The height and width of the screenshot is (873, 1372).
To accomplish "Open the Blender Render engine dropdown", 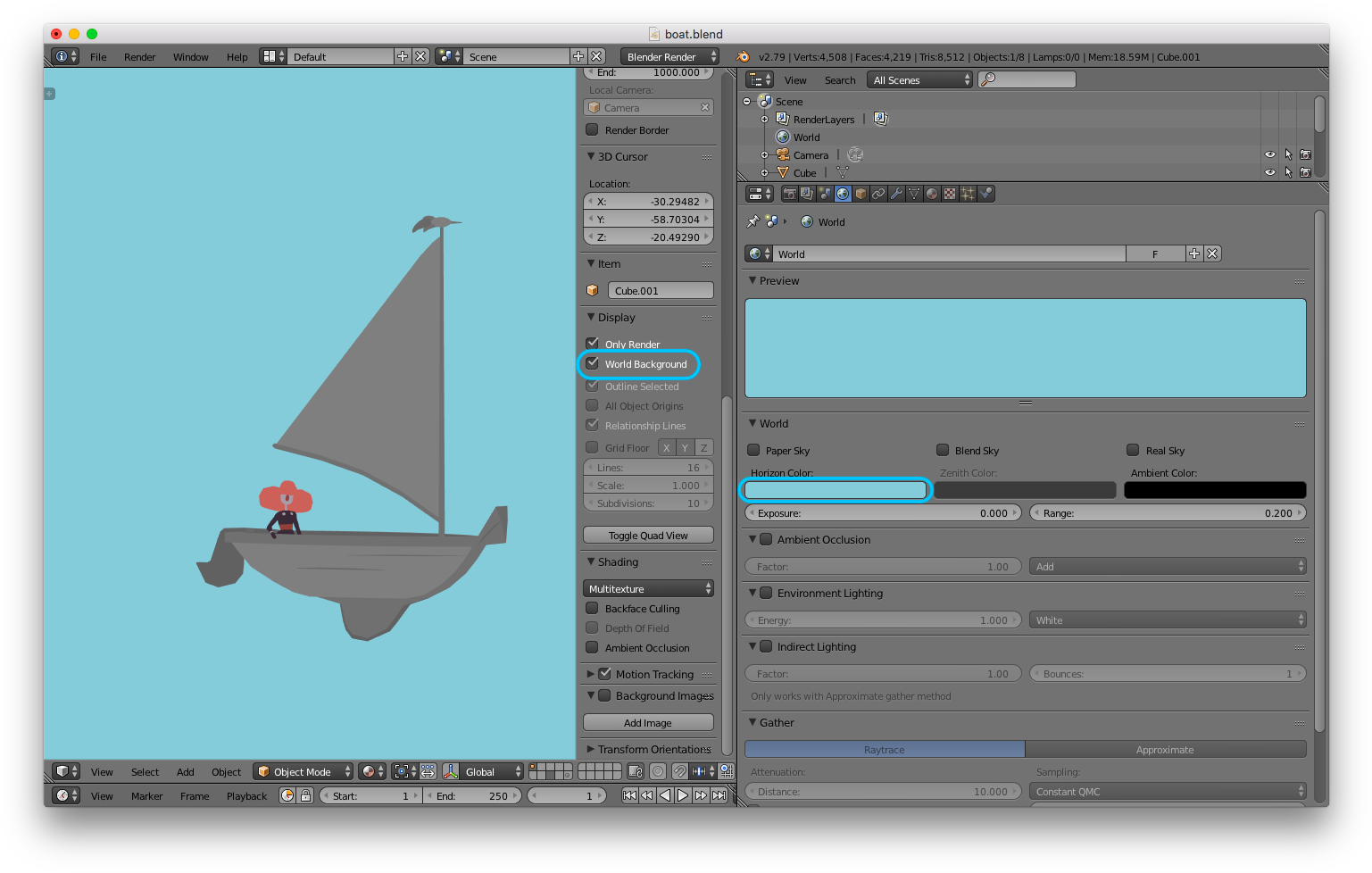I will coord(669,57).
